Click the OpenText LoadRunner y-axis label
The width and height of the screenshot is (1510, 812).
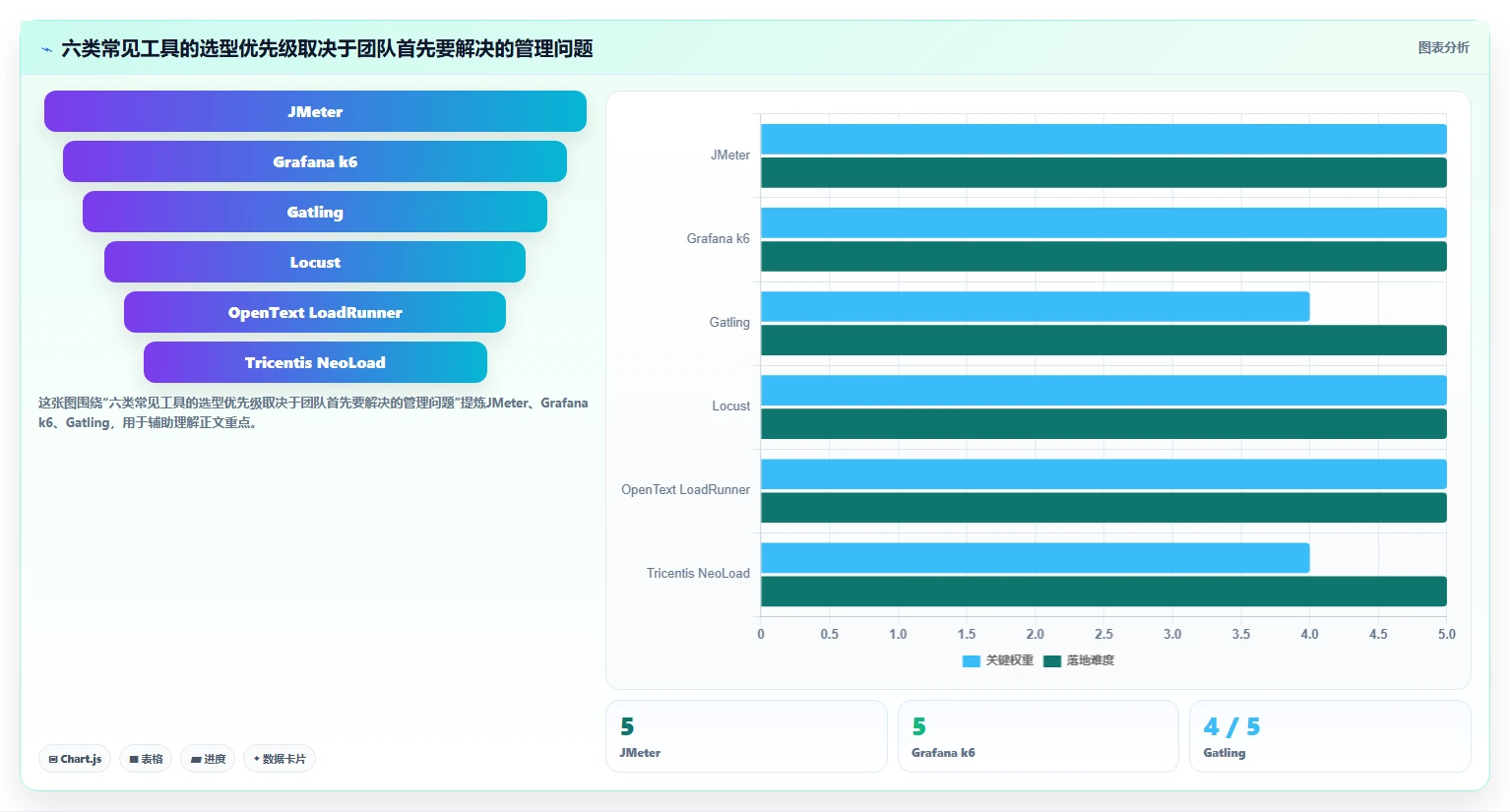tap(685, 489)
